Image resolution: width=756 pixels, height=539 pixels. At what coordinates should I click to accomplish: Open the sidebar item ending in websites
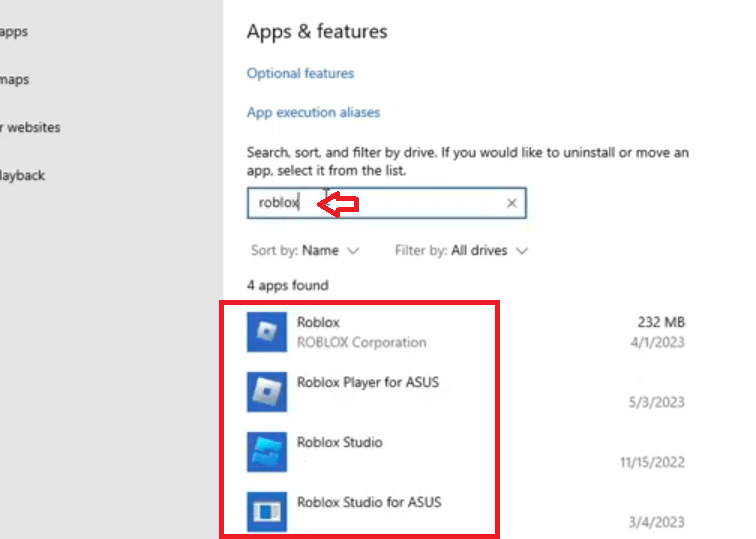pos(30,128)
